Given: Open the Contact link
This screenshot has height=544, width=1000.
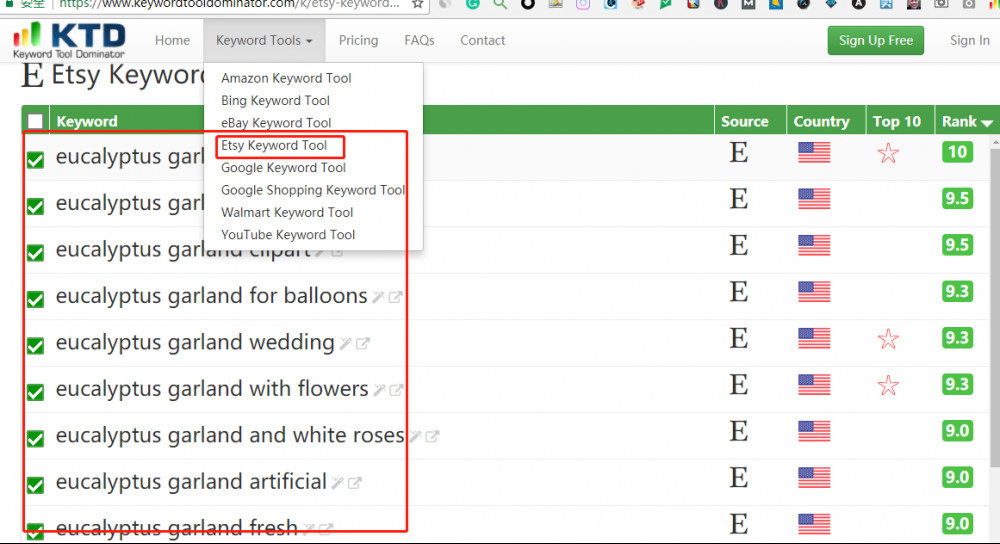Looking at the screenshot, I should (483, 40).
